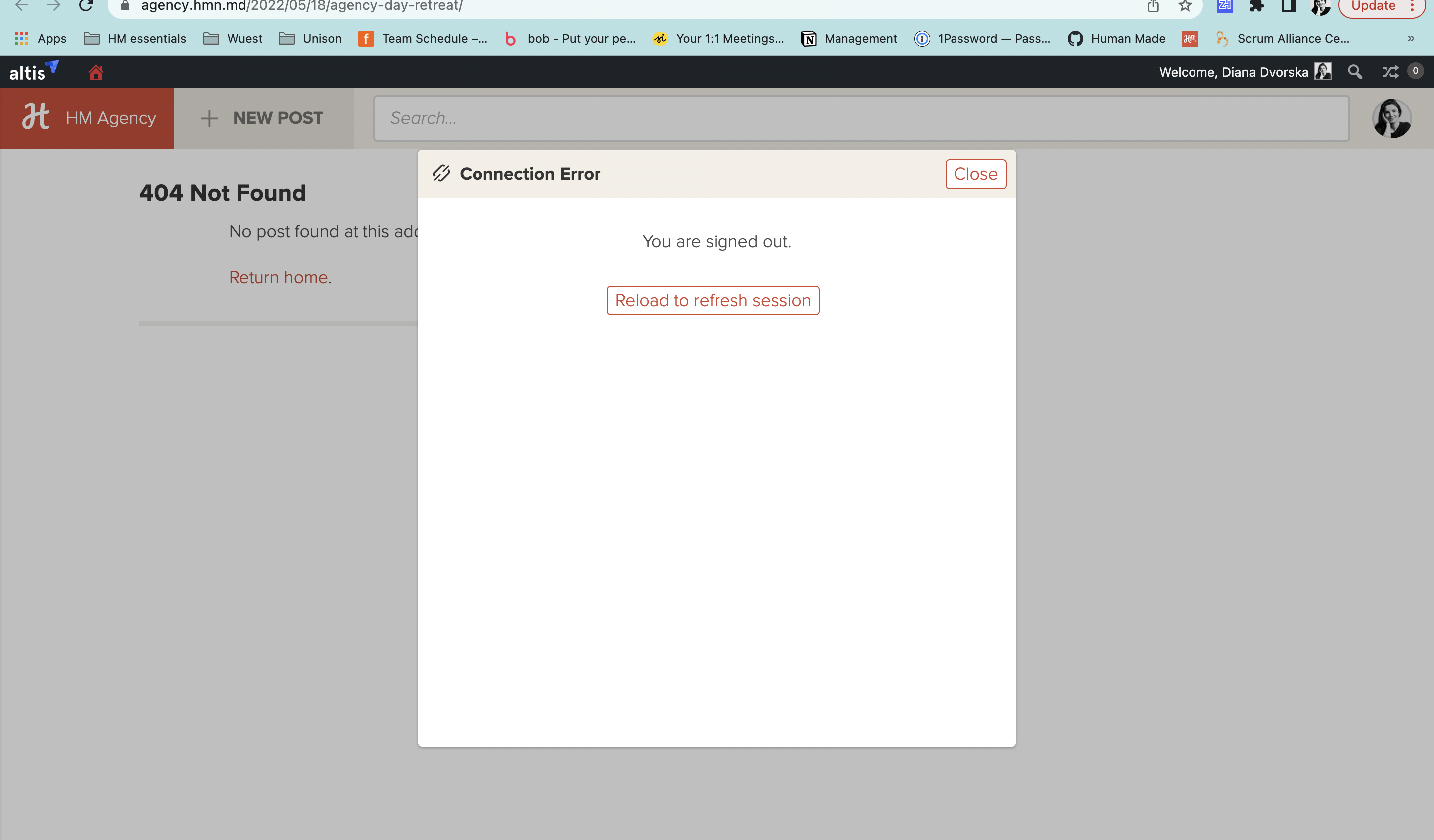Follow the Return home link

[x=278, y=277]
